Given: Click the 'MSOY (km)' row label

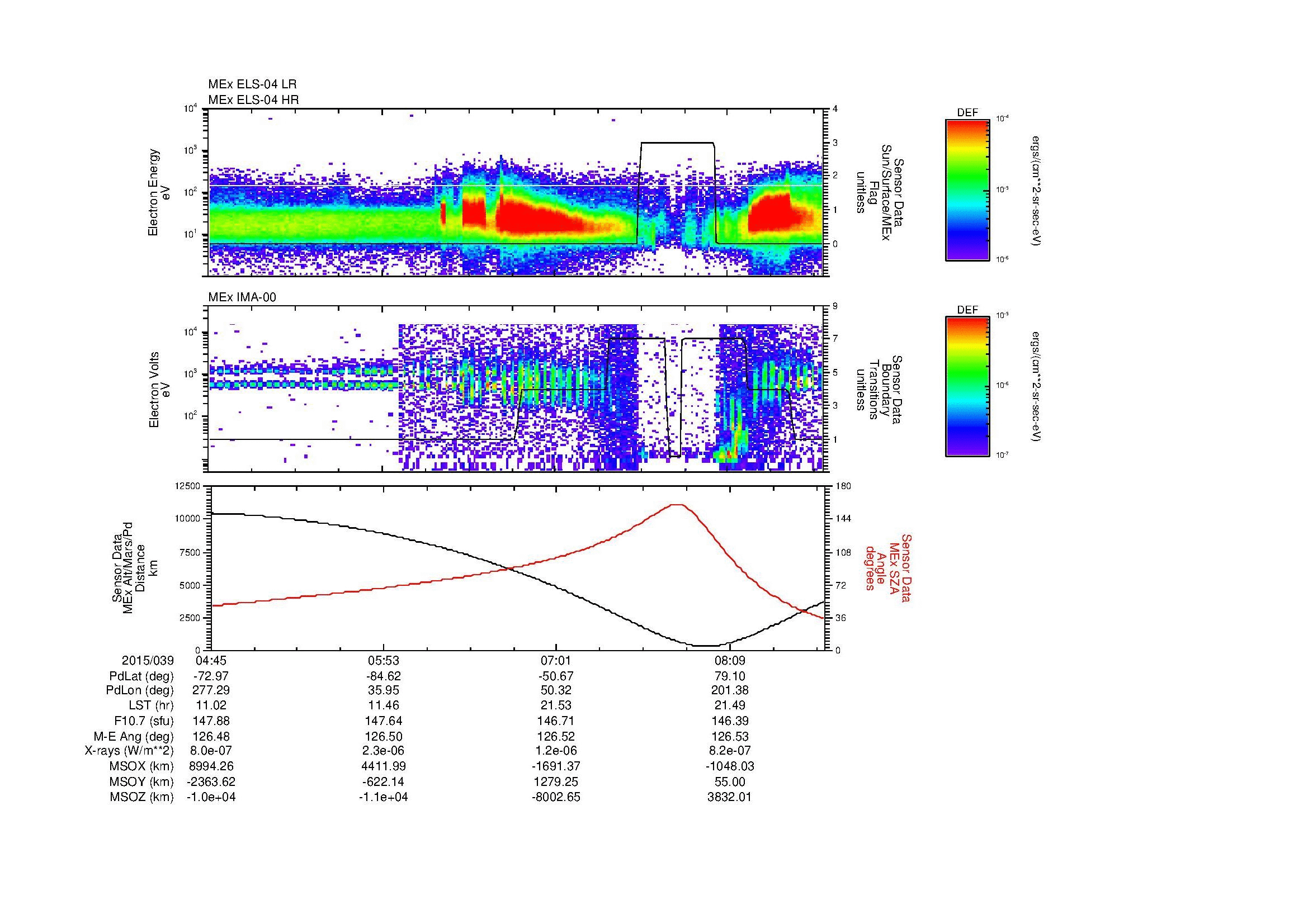Looking at the screenshot, I should tap(141, 782).
